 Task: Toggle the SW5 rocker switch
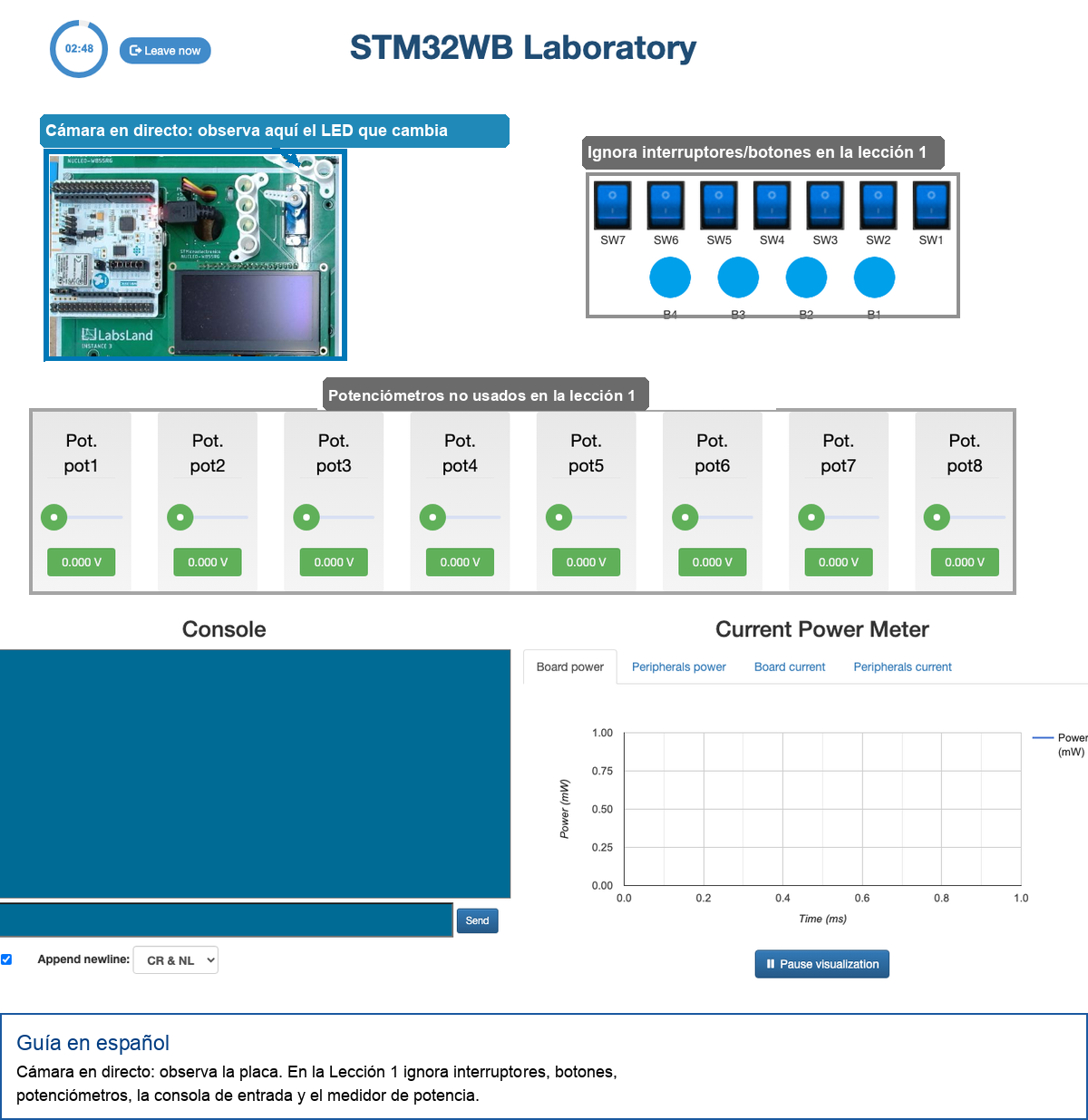(719, 205)
